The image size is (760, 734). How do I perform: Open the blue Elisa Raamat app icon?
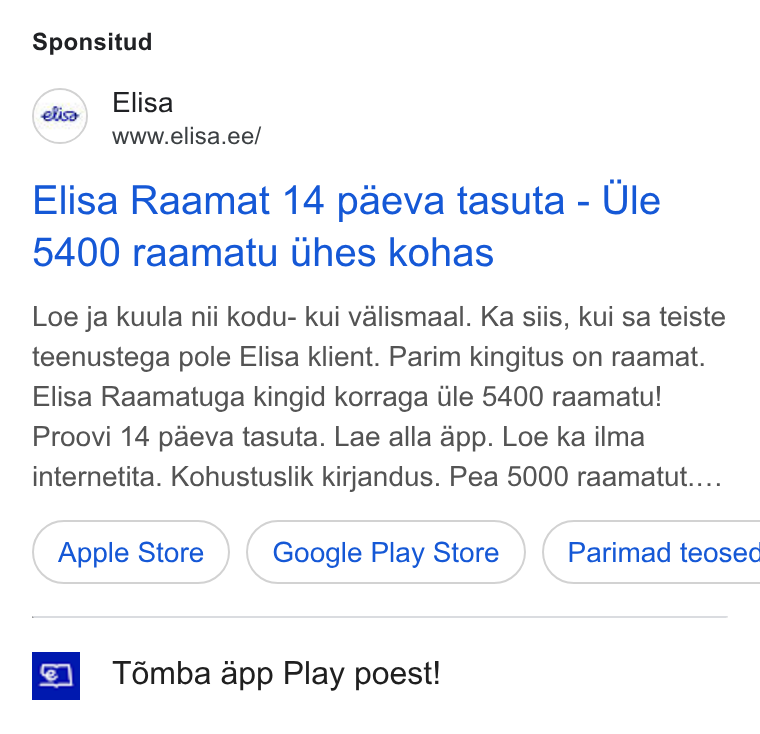[x=56, y=675]
